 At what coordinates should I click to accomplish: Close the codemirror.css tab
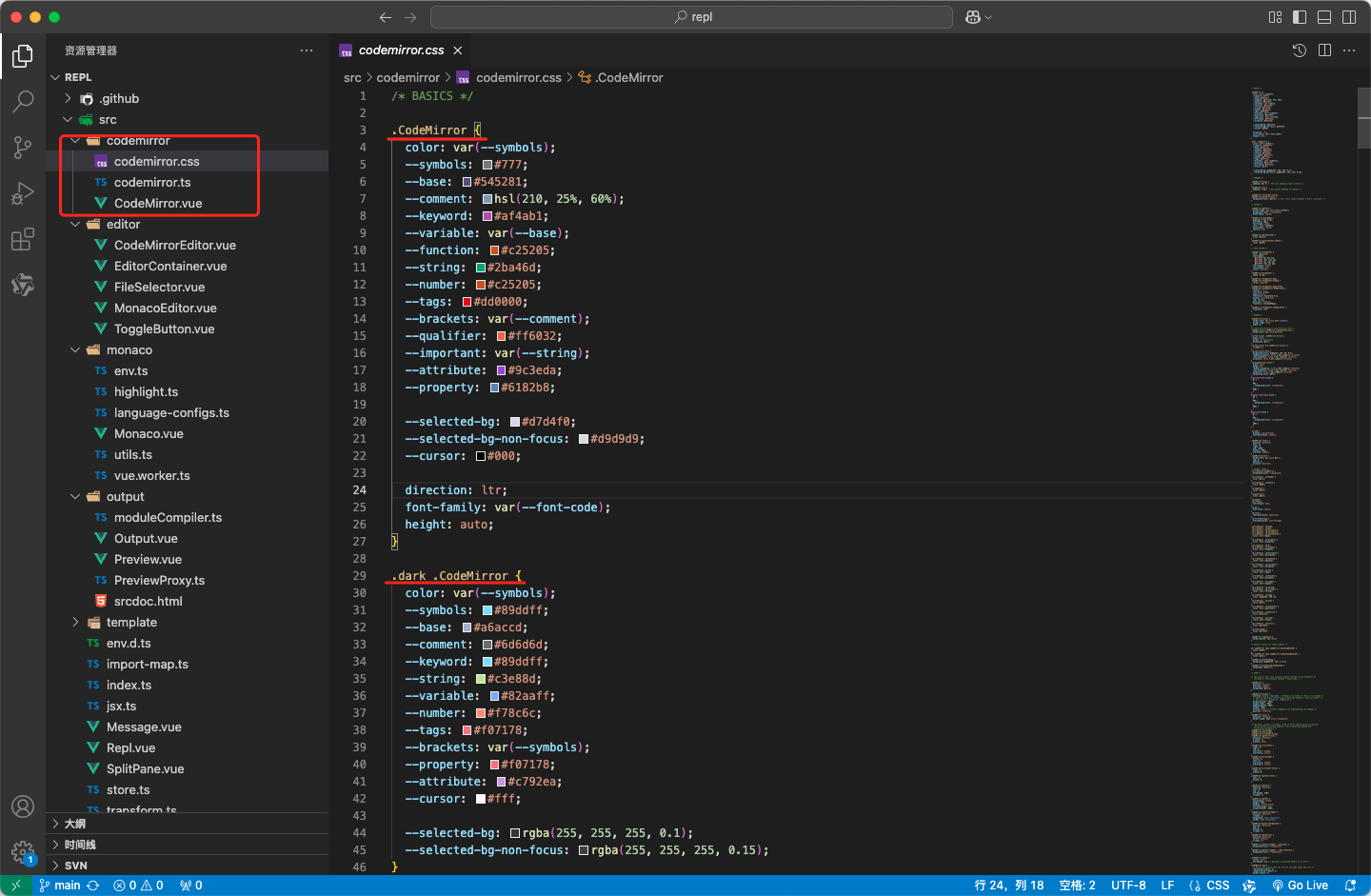[x=458, y=50]
